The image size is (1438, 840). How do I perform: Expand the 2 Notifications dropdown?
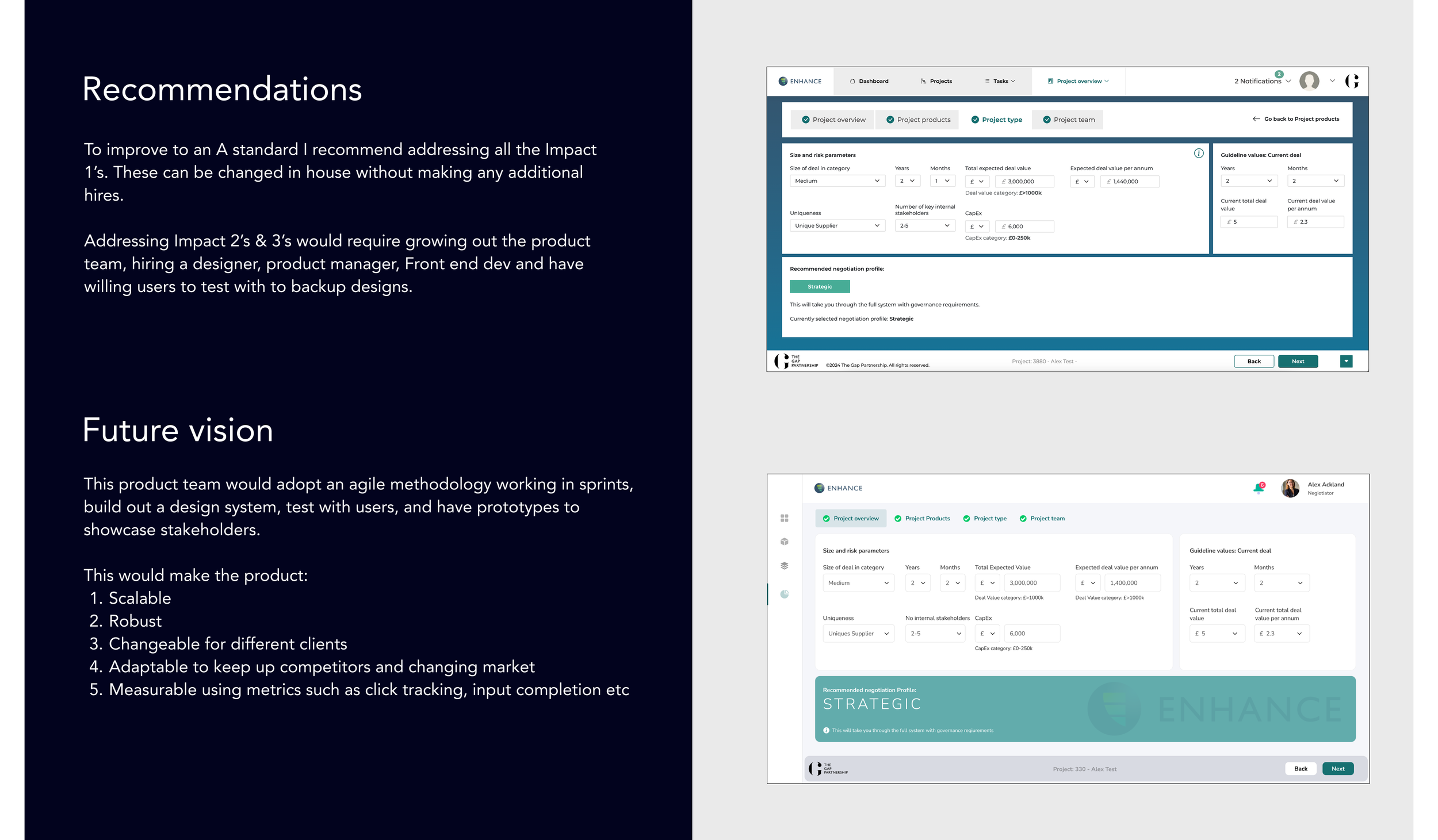(x=1263, y=81)
